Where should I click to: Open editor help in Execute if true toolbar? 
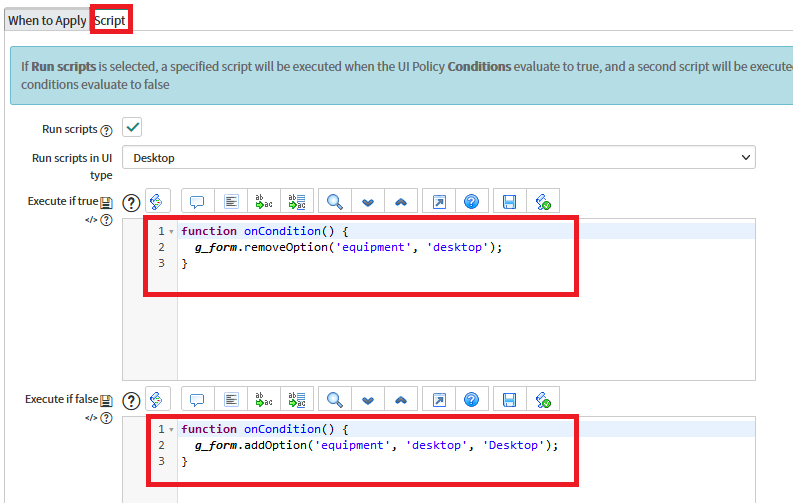click(472, 201)
